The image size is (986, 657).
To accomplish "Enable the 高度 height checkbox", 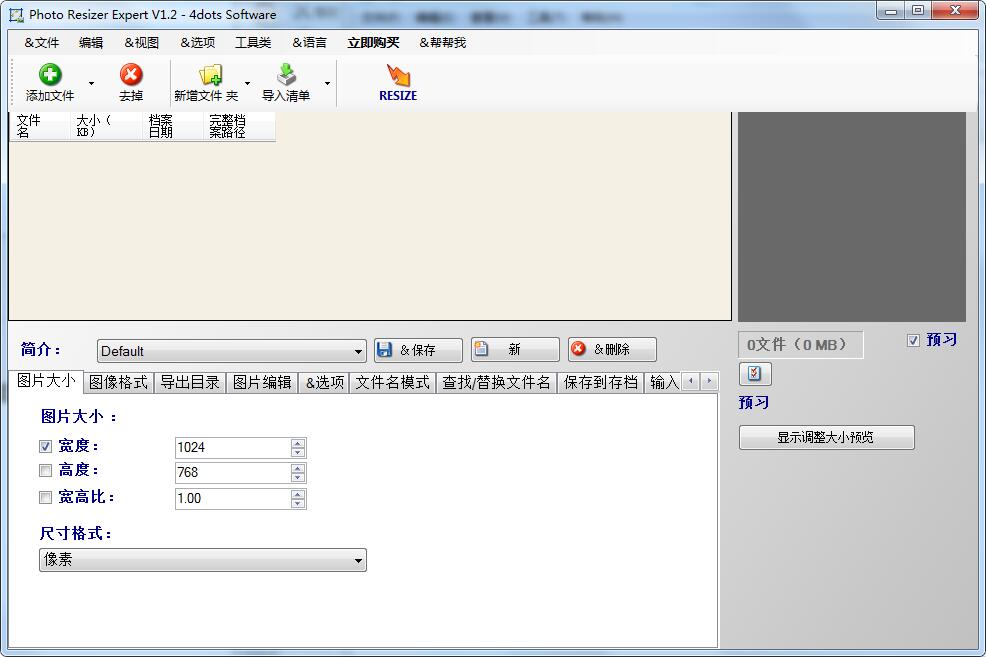I will [x=45, y=470].
